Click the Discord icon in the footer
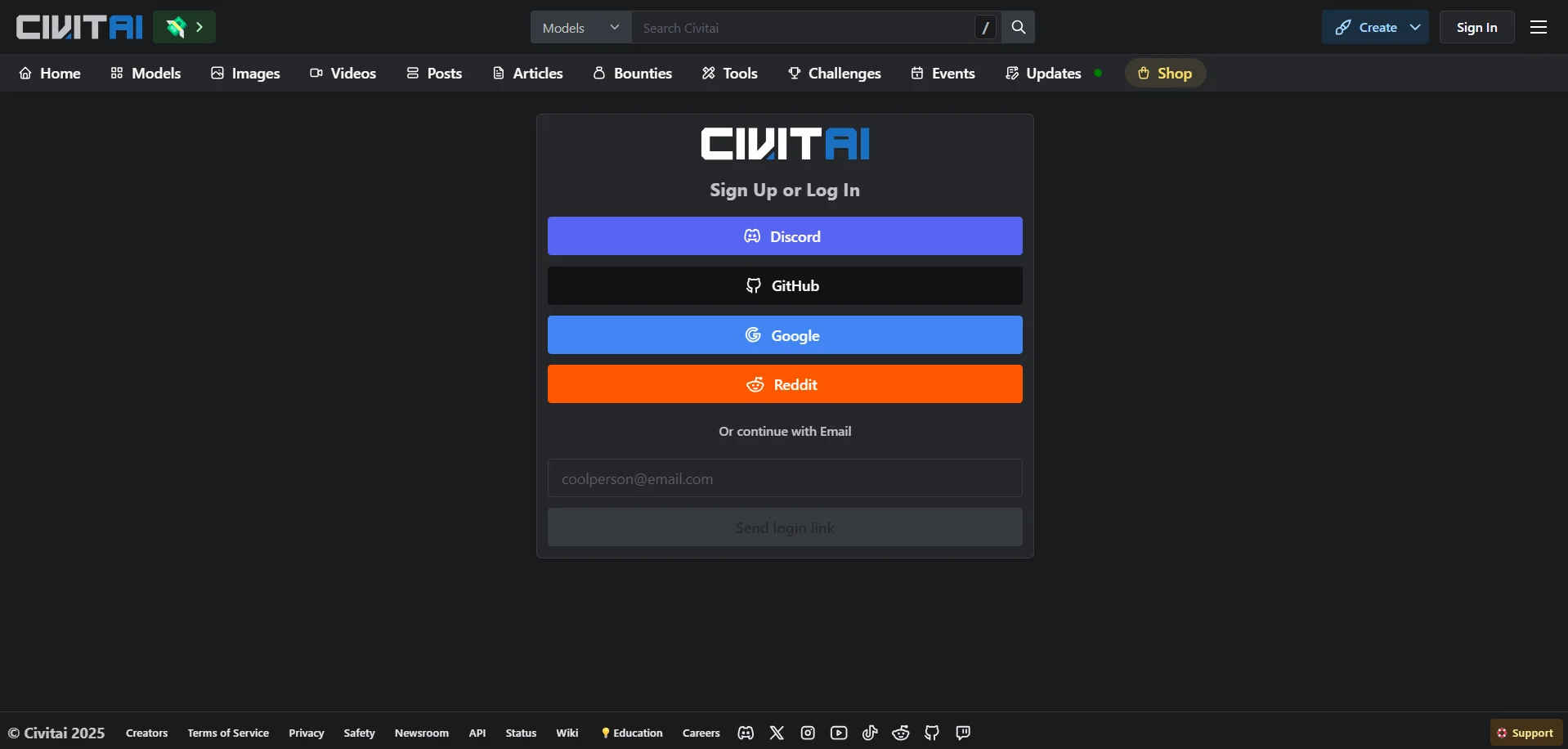This screenshot has width=1568, height=749. click(746, 733)
